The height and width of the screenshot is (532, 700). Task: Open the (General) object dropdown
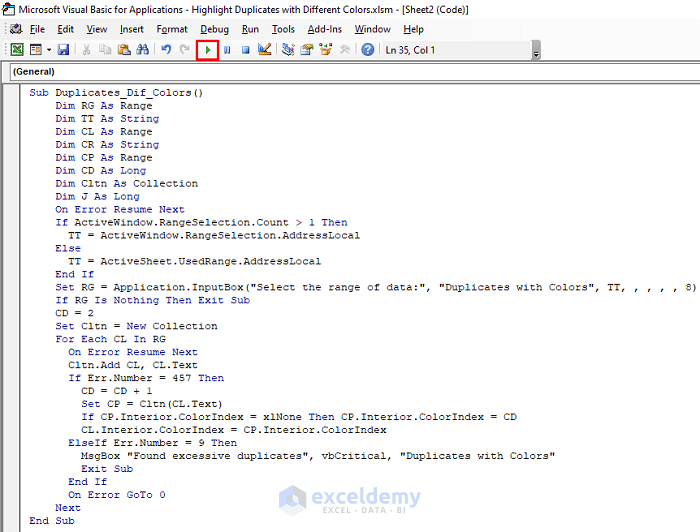pos(354,71)
